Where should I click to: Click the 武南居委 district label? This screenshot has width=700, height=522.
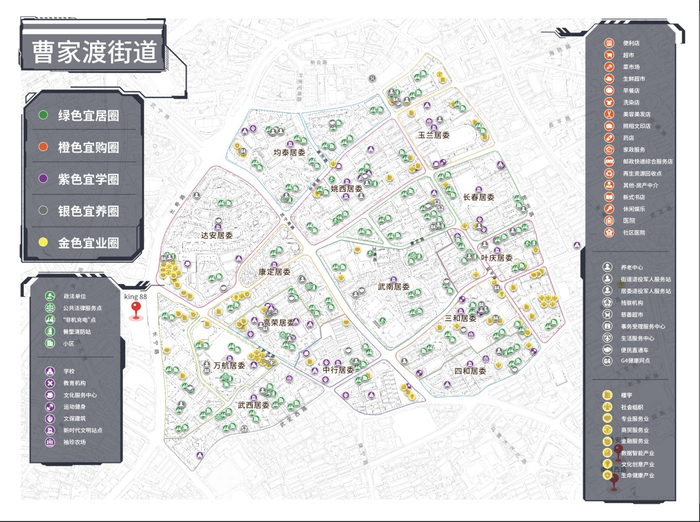[x=393, y=287]
